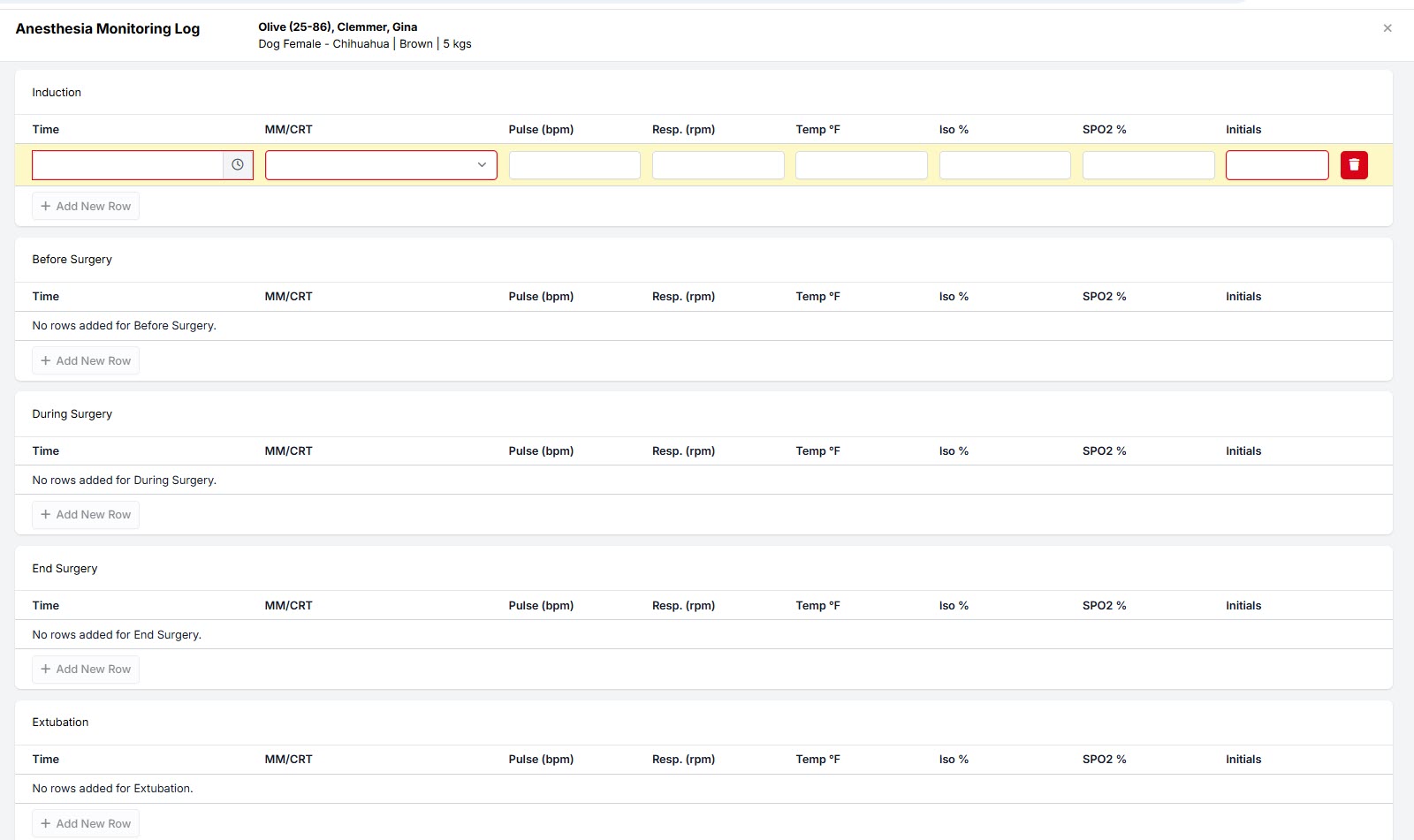Click the Induction Time input field
Viewport: 1414px width, 840px height.
(128, 165)
